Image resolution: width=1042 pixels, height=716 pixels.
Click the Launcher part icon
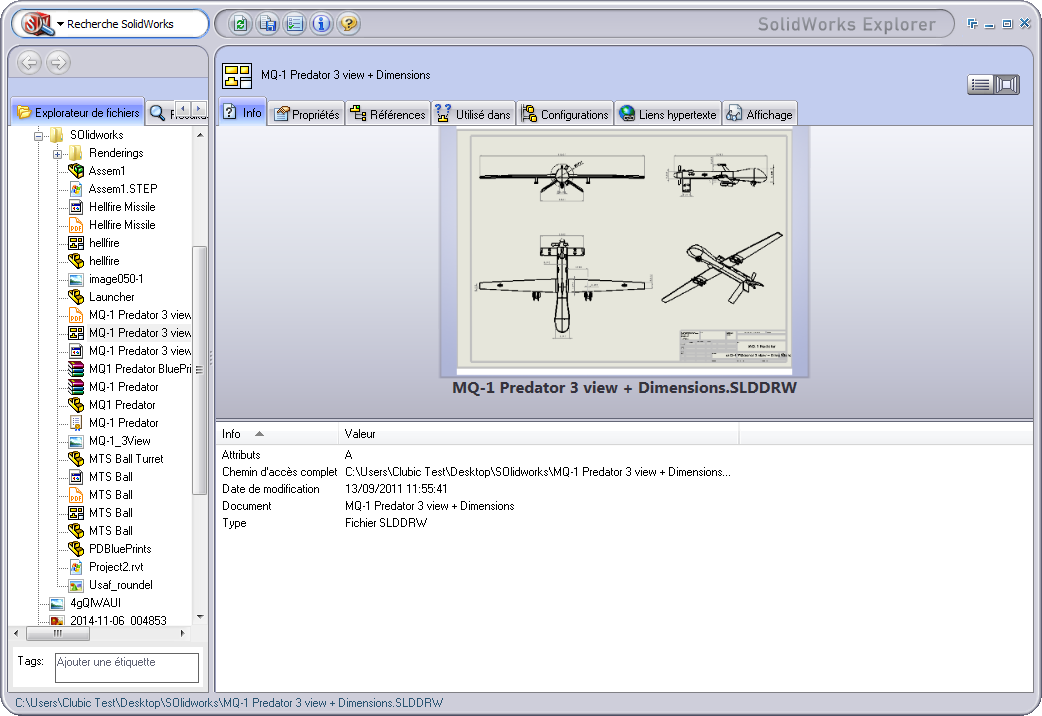click(x=76, y=297)
